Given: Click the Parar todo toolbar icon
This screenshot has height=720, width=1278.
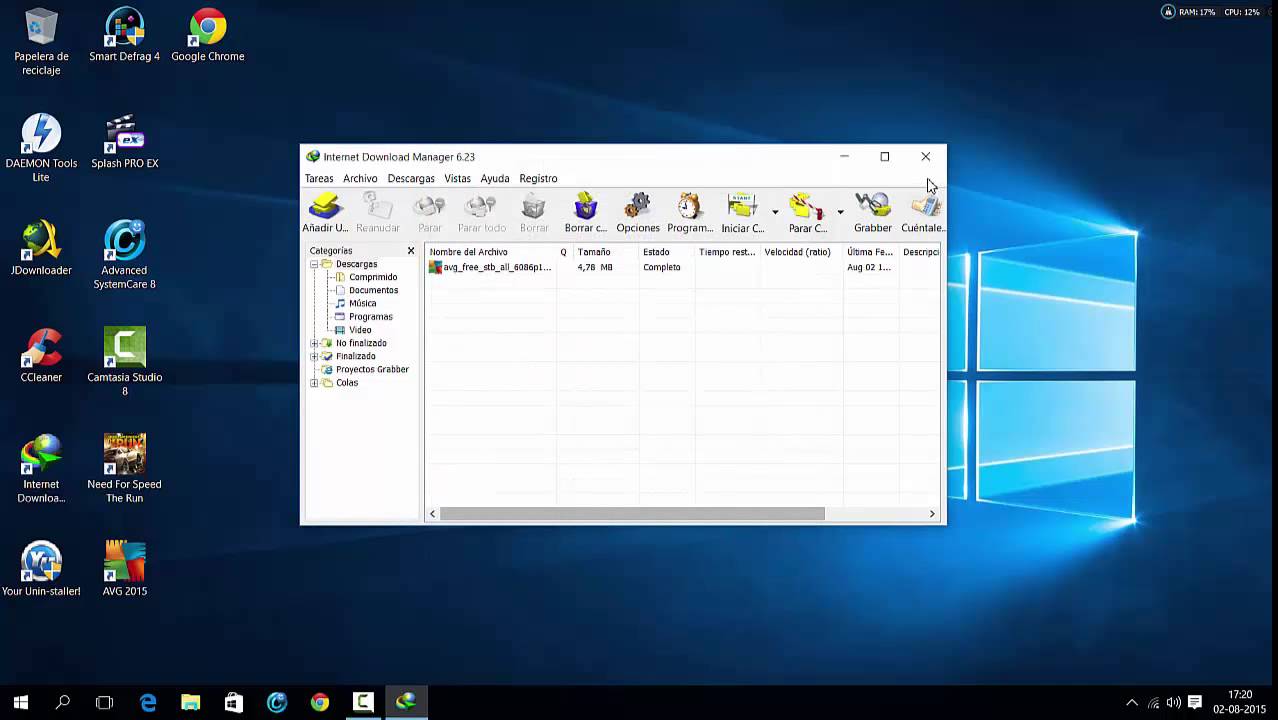Looking at the screenshot, I should click(x=481, y=212).
